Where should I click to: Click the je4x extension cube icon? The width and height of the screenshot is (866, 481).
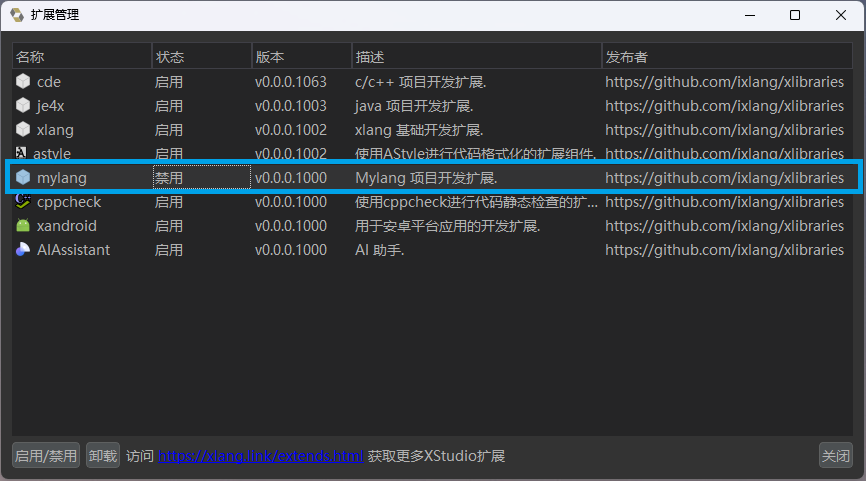[x=23, y=105]
